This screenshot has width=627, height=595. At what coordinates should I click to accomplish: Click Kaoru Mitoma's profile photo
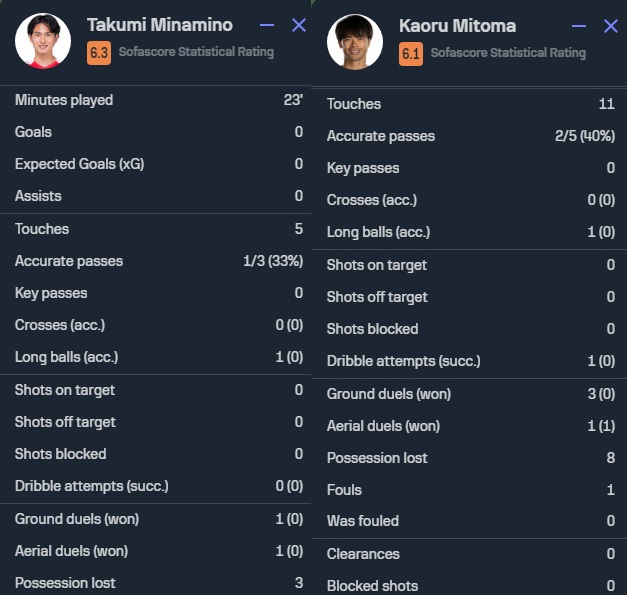click(x=355, y=41)
